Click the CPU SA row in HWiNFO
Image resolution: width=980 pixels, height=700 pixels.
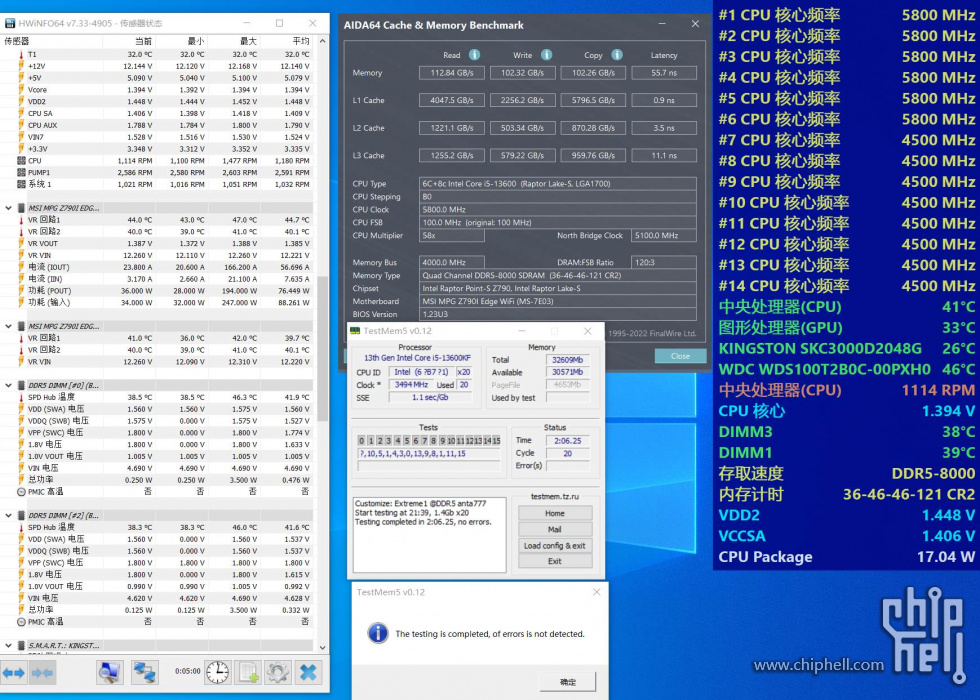[157, 114]
